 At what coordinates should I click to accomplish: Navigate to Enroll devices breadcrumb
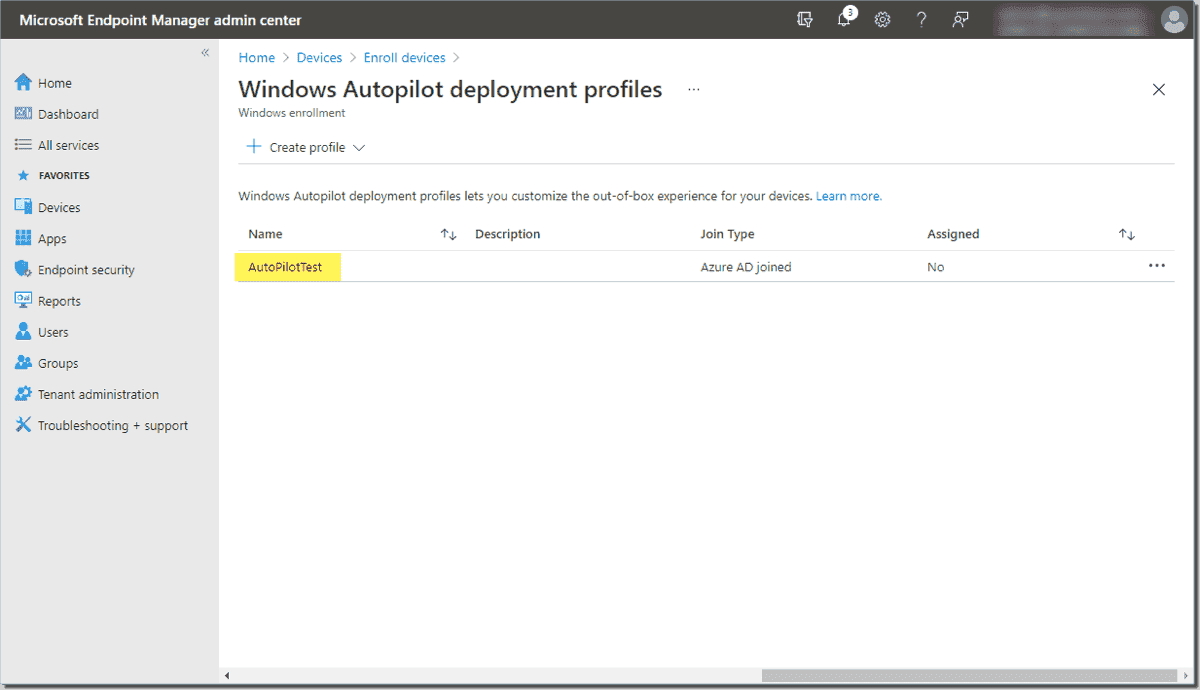(404, 58)
